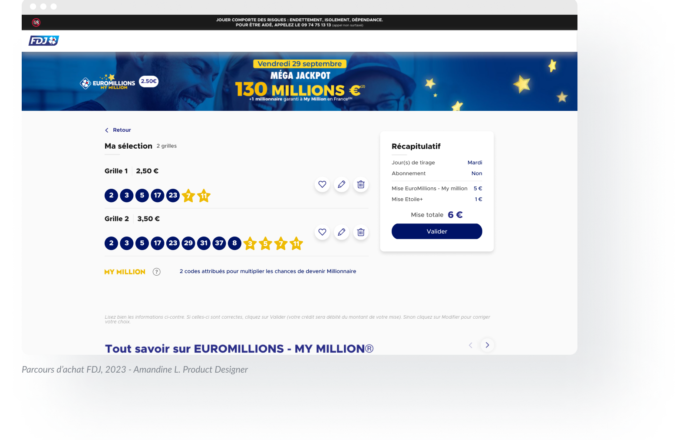
Task: Click the Mise totale 6 € amount
Action: pos(455,215)
